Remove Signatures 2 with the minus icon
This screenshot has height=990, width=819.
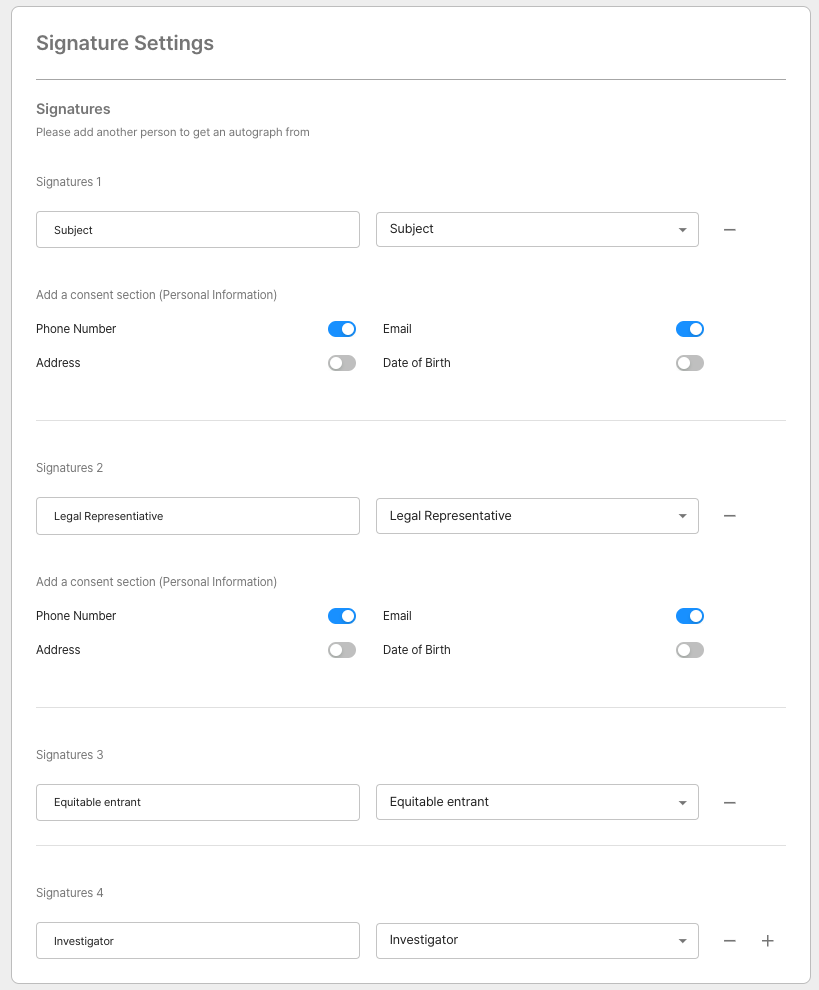point(730,516)
